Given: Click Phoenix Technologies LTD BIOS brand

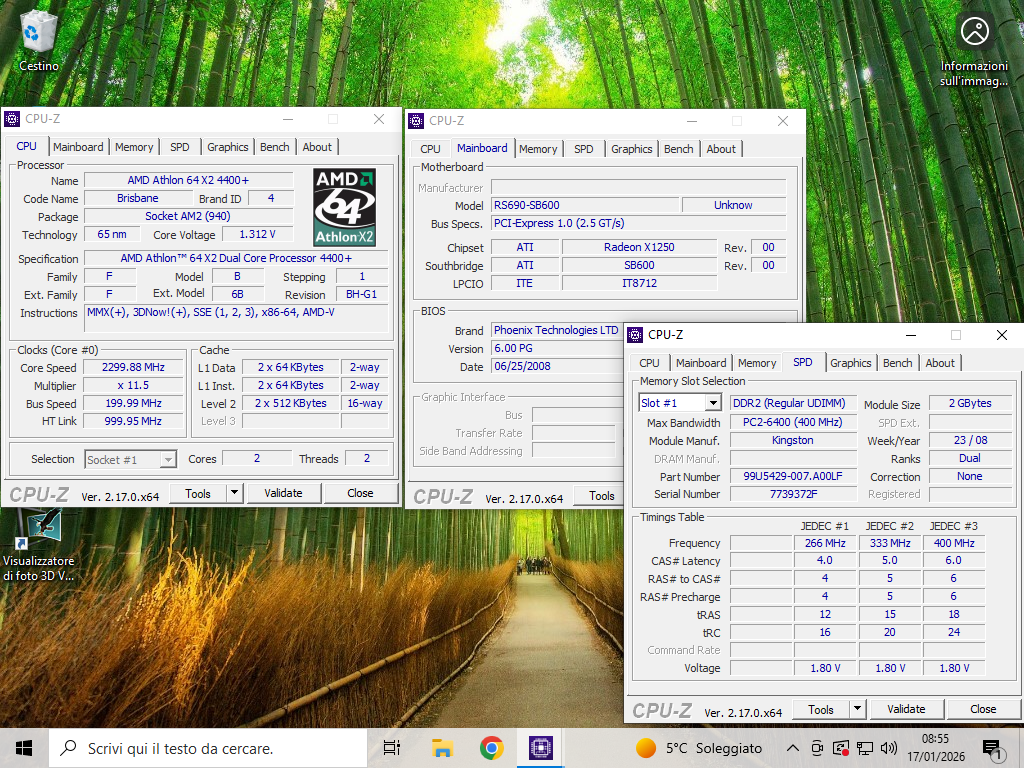Looking at the screenshot, I should (555, 330).
